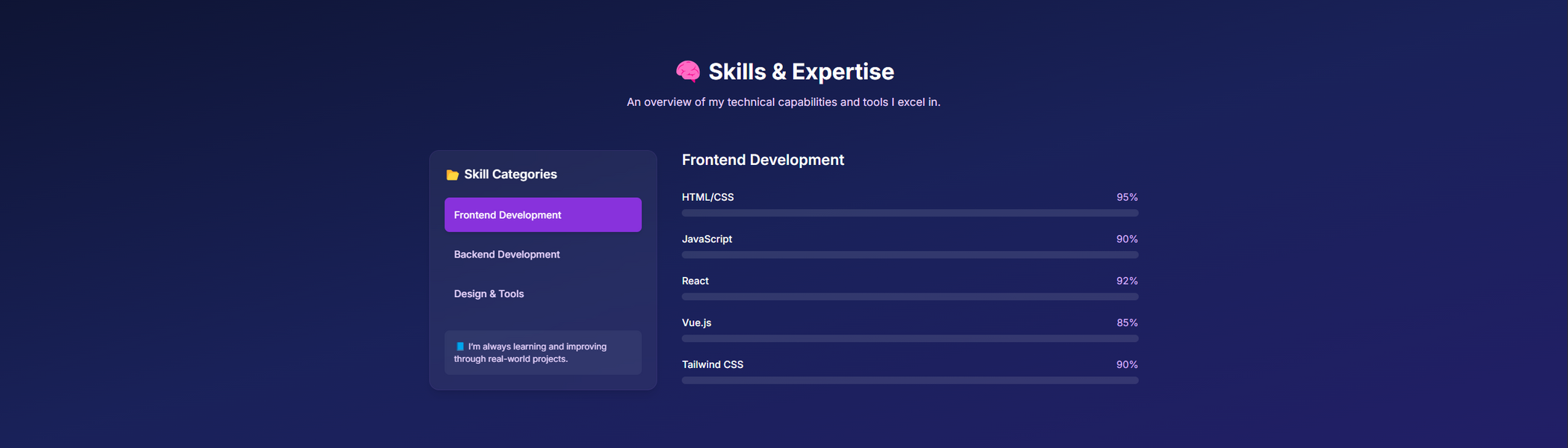This screenshot has width=1568, height=448.
Task: Click the Frontend Development section heading
Action: (762, 160)
